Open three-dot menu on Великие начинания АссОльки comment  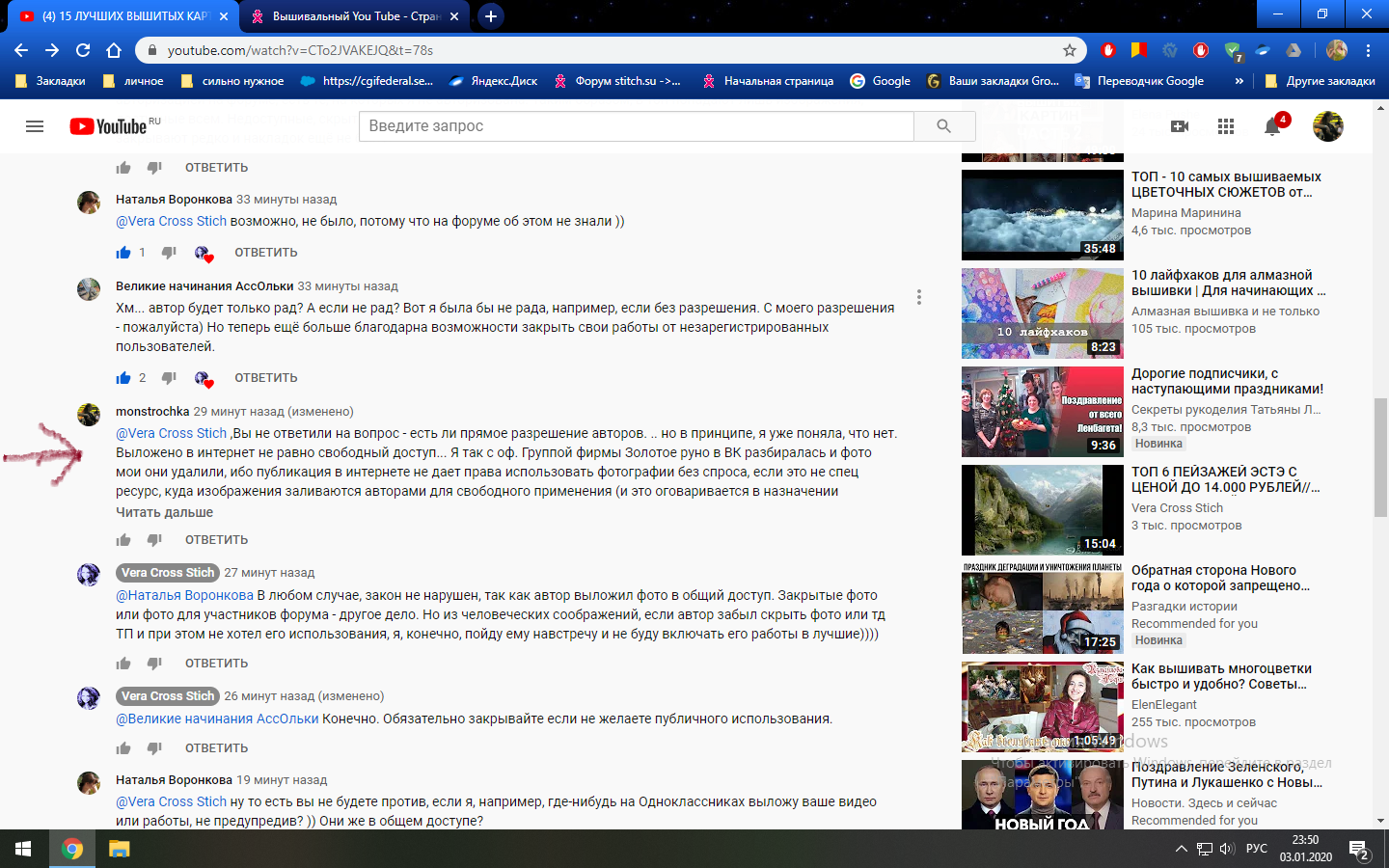point(918,297)
